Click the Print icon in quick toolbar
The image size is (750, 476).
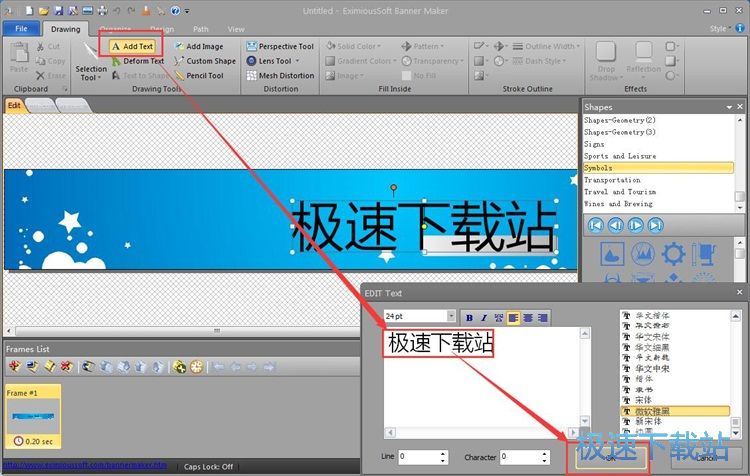pyautogui.click(x=102, y=10)
